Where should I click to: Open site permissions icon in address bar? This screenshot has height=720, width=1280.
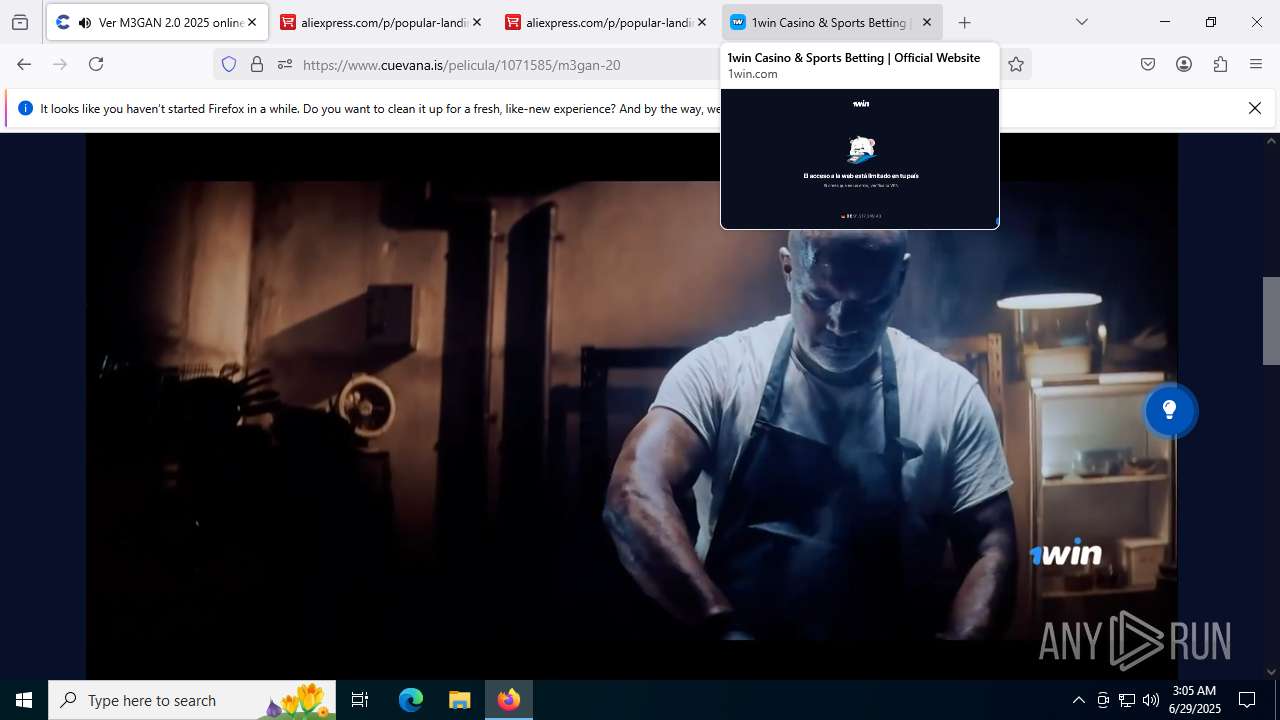tap(285, 64)
